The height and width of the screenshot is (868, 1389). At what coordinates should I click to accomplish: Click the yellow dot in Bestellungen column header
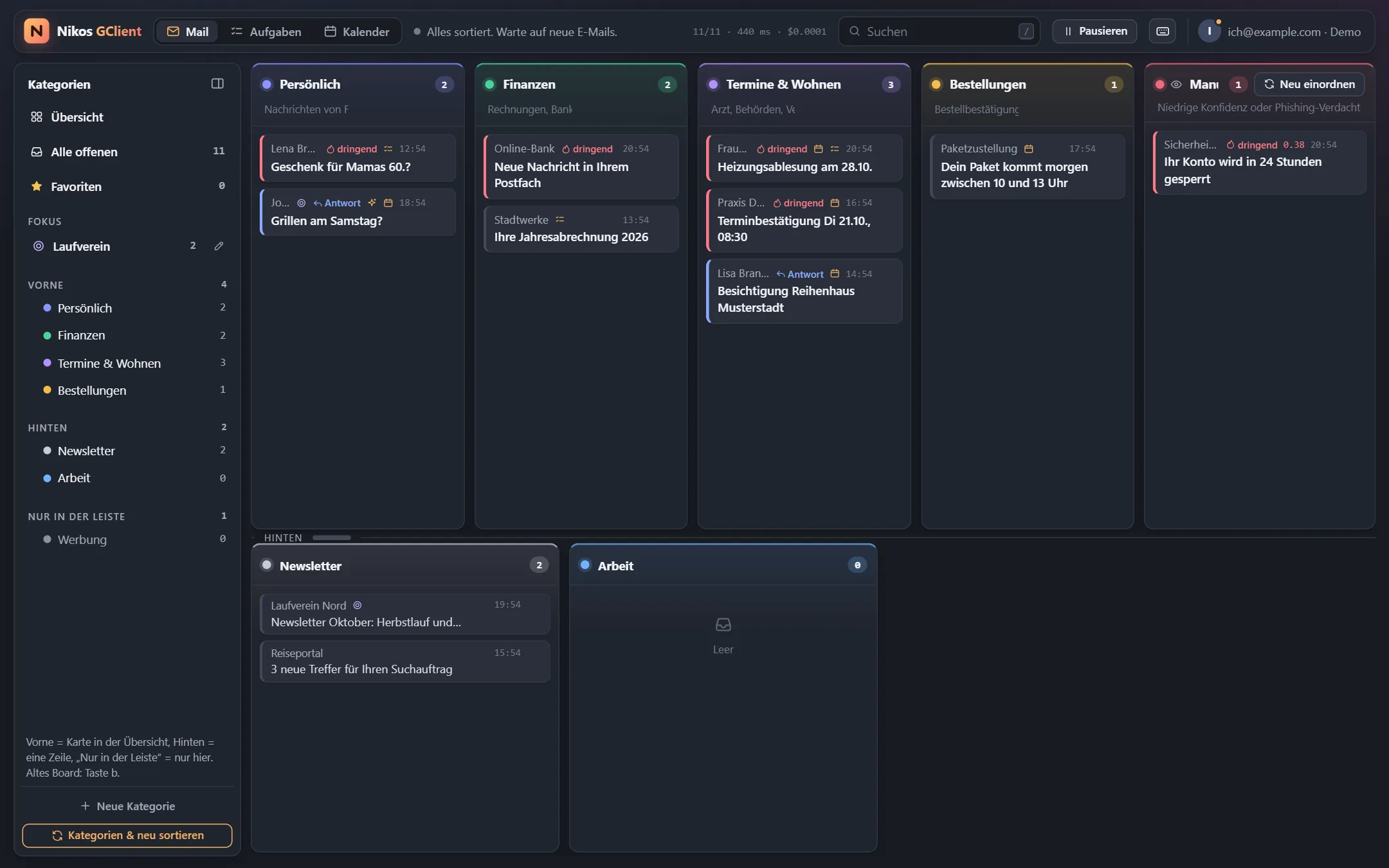click(936, 84)
